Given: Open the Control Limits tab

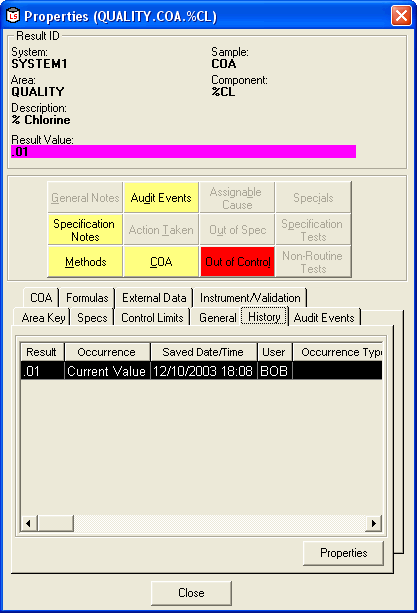Looking at the screenshot, I should click(152, 318).
